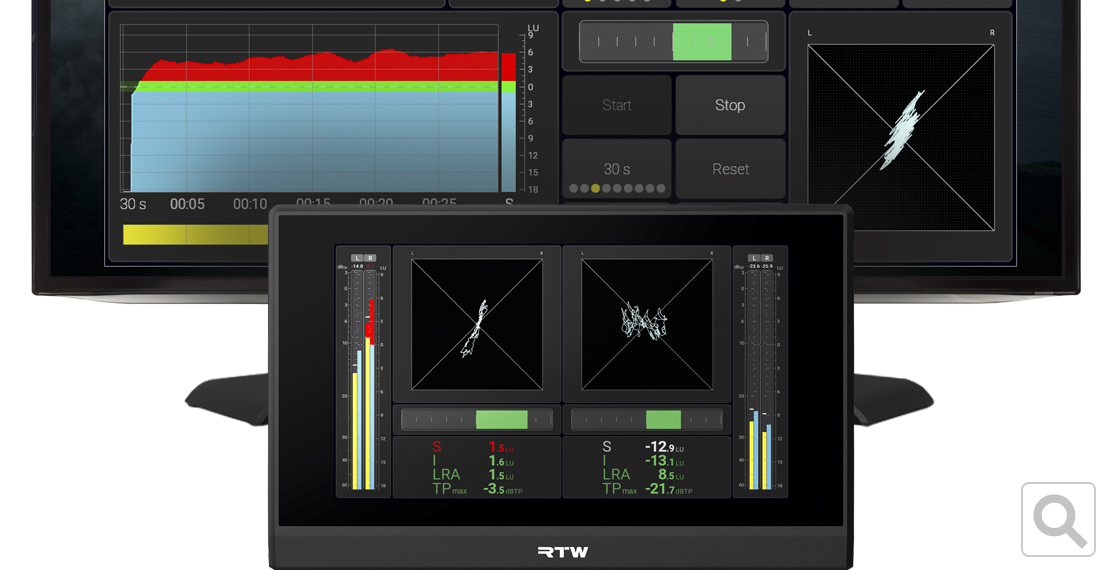
Task: Toggle the L channel on the left meter
Action: coord(357,258)
